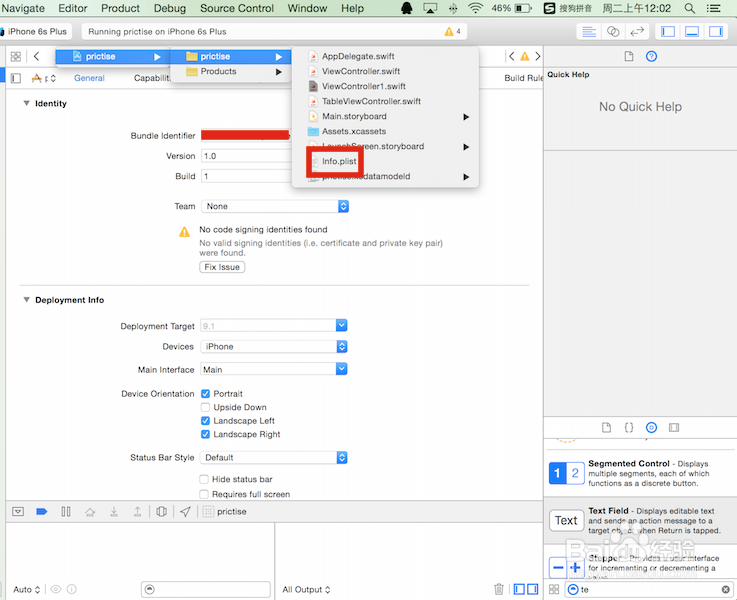Click the variables filter field
737x600 pixels.
coord(205,589)
